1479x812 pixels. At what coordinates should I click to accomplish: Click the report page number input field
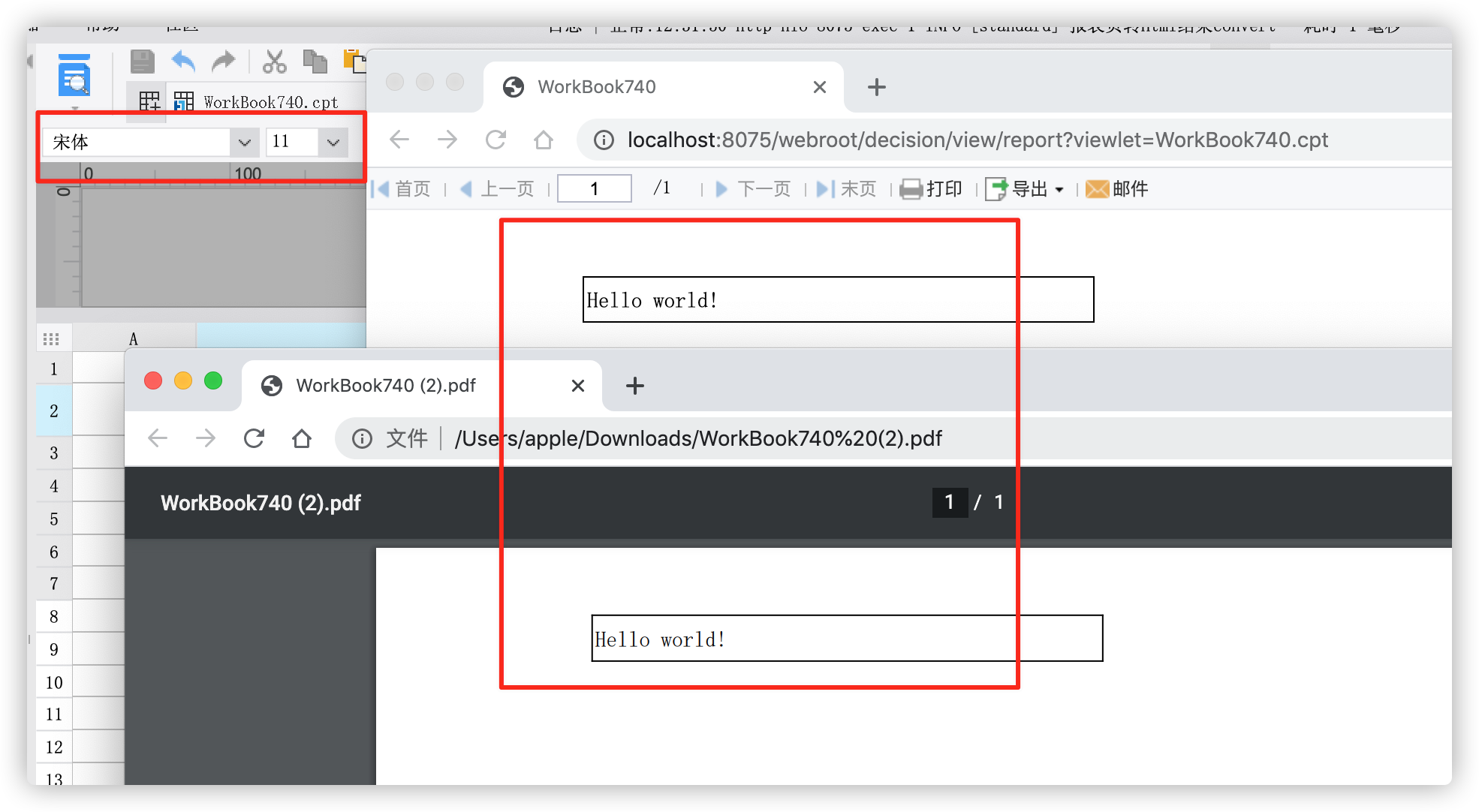pyautogui.click(x=594, y=189)
